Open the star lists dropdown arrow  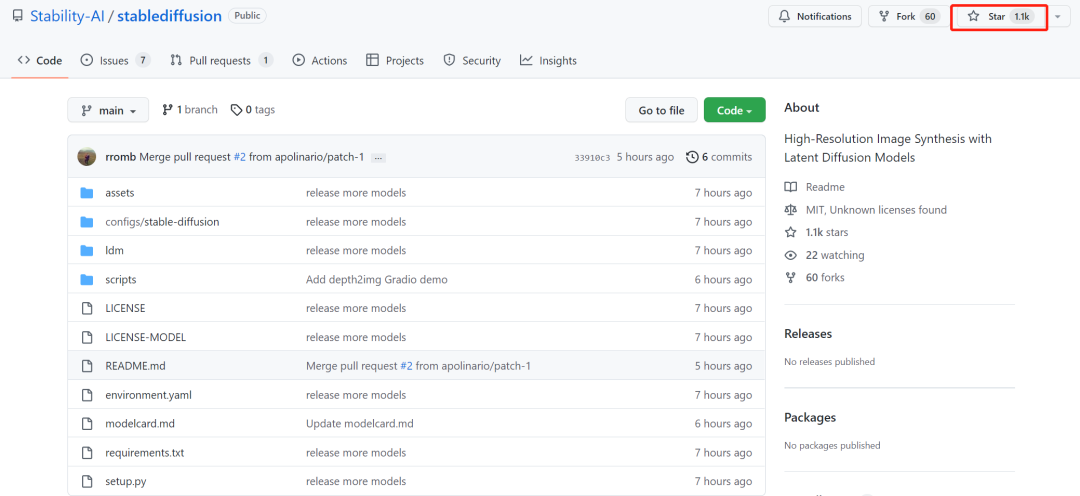(1058, 17)
